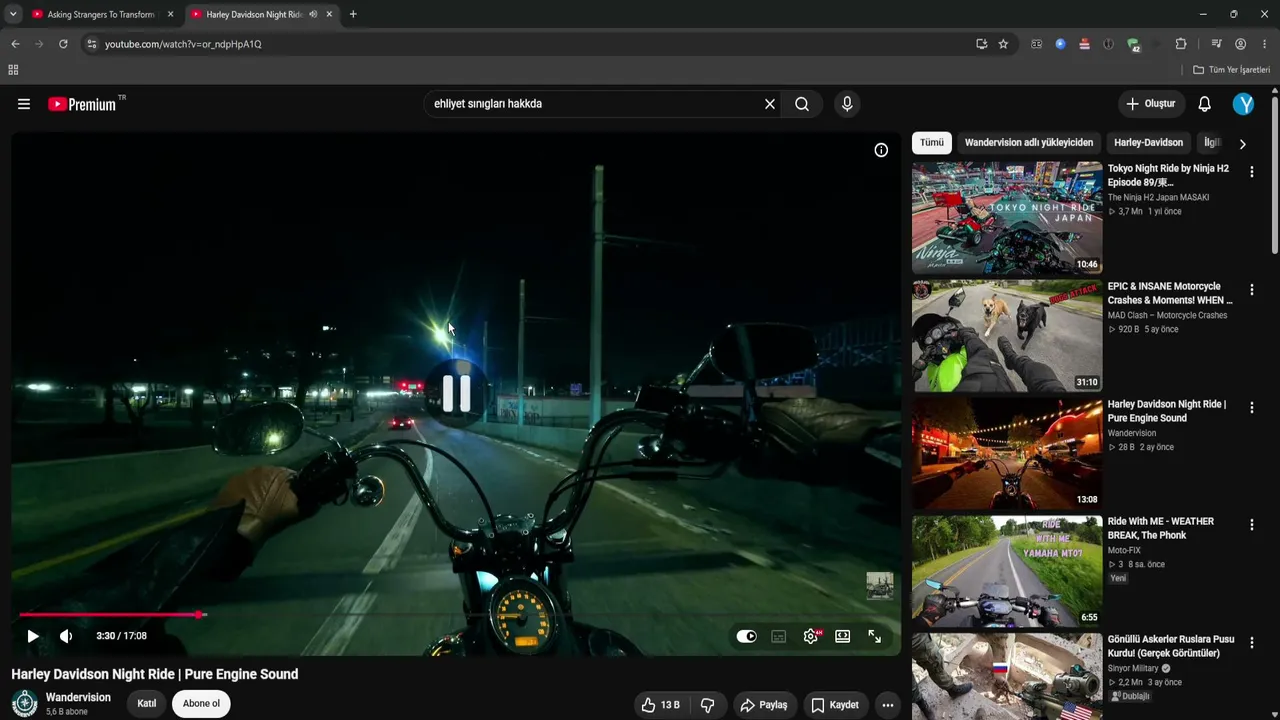Viewport: 1280px width, 720px height.
Task: Open EPIC & INSANE Motorcycle Crashes thumbnail
Action: 1007,336
